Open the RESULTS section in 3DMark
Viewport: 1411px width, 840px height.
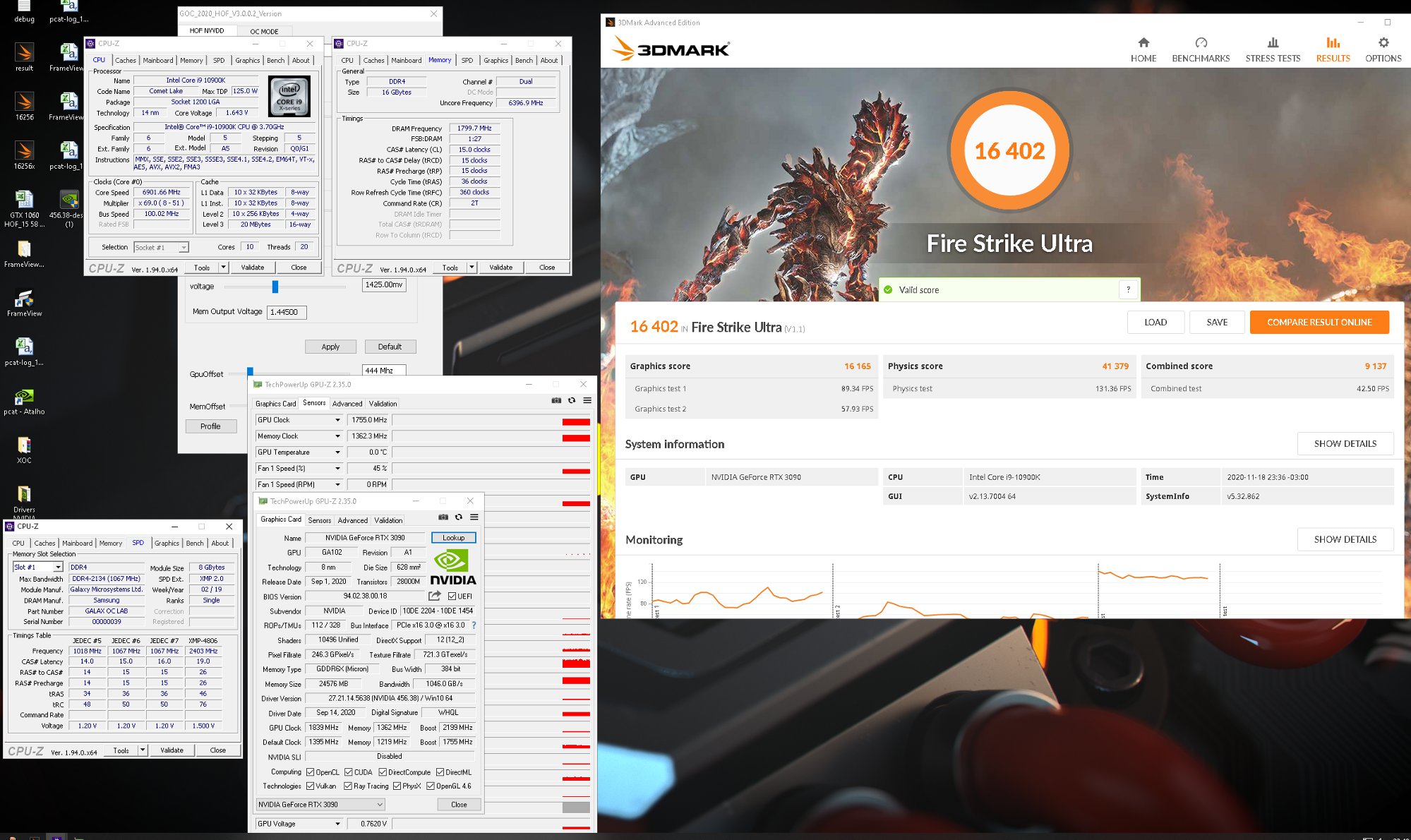[1333, 49]
